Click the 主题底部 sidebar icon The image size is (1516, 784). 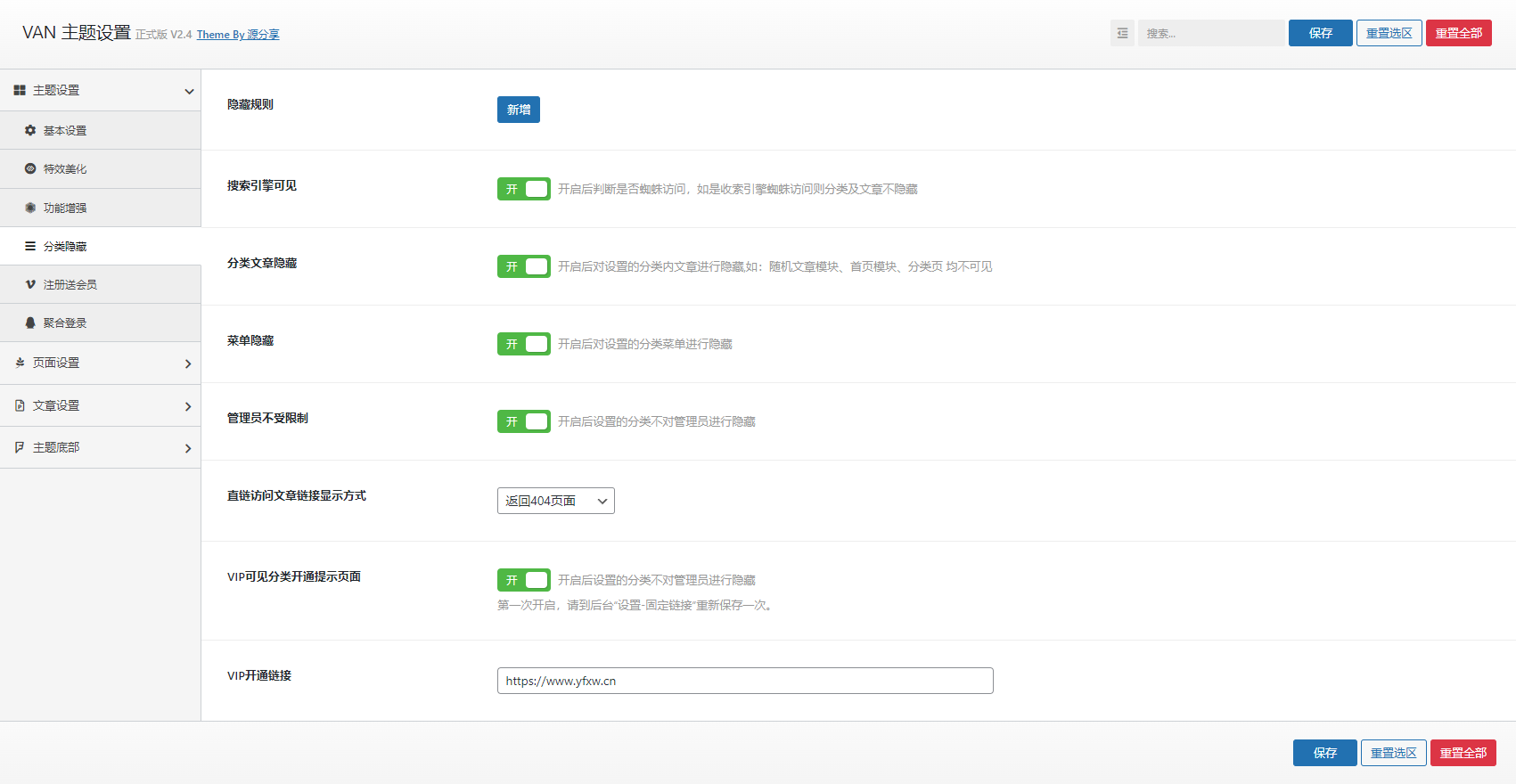click(20, 447)
